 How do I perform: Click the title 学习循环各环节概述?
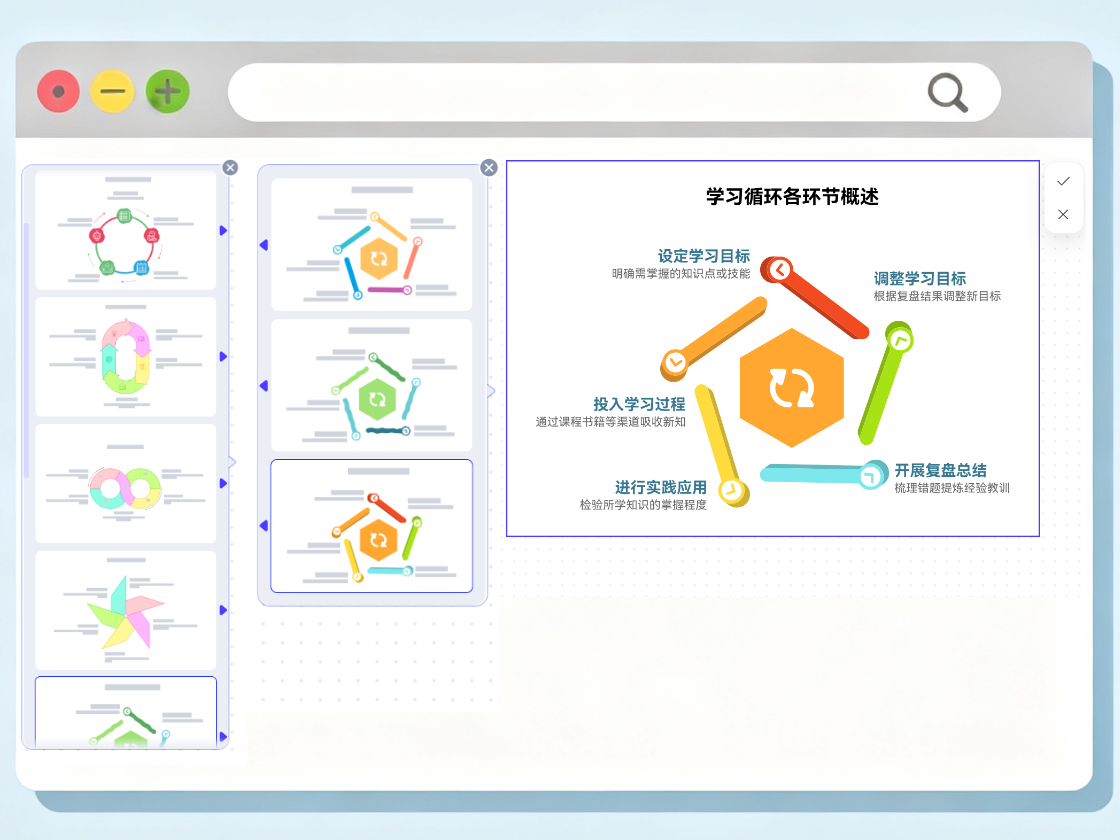[x=792, y=197]
